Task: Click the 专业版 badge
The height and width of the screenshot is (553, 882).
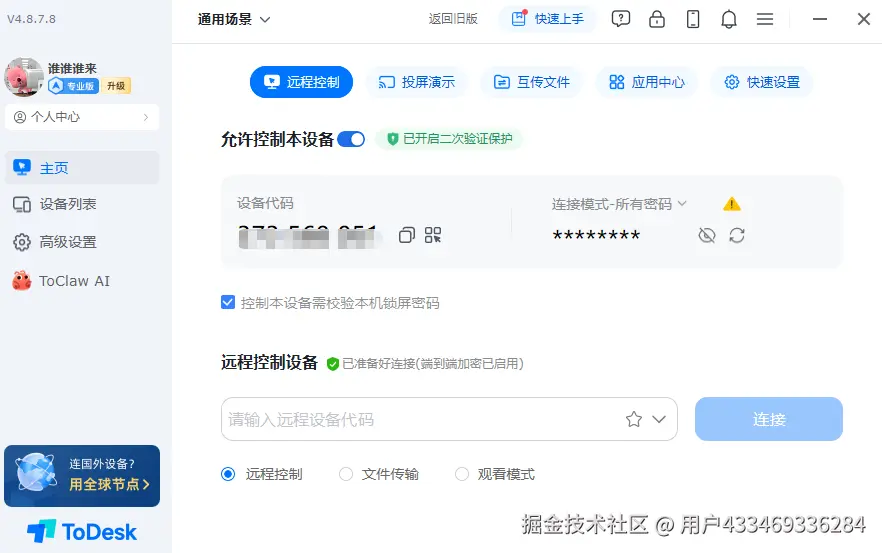Action: coord(74,86)
